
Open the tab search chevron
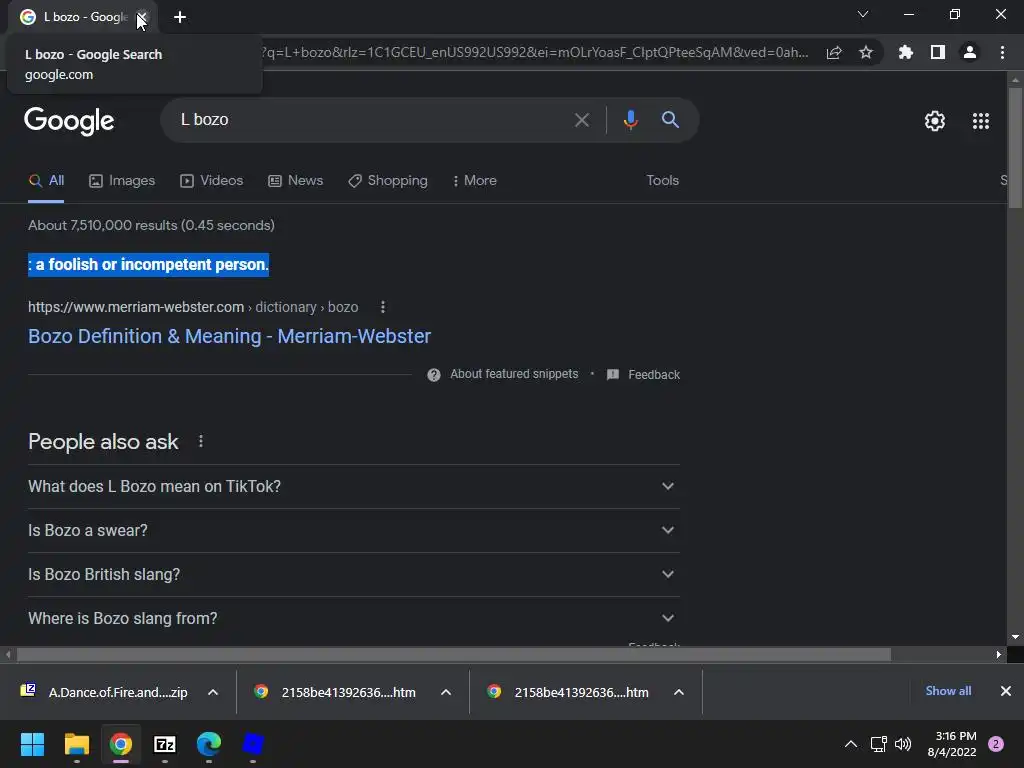[x=863, y=14]
